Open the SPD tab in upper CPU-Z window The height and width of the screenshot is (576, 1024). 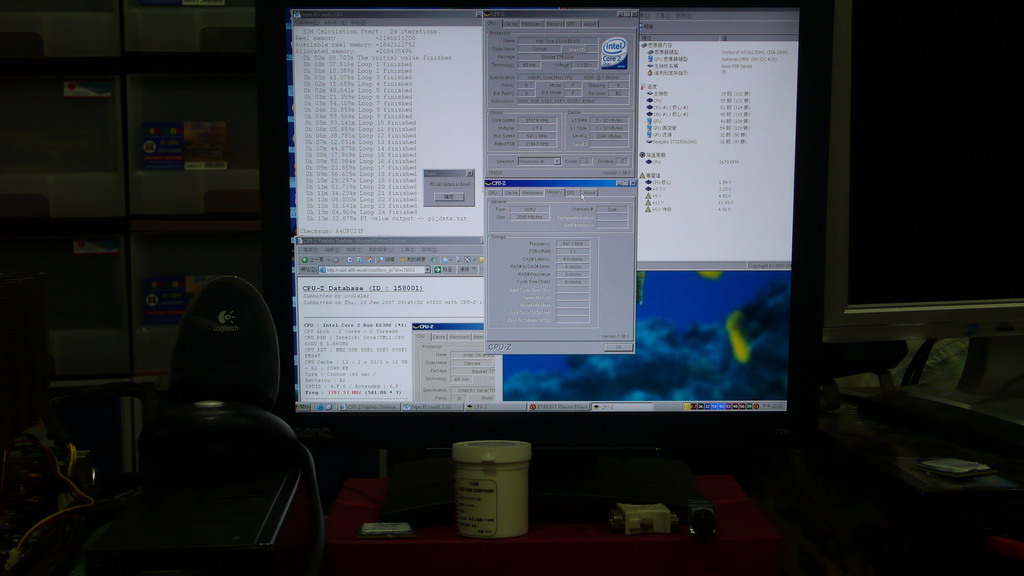571,24
